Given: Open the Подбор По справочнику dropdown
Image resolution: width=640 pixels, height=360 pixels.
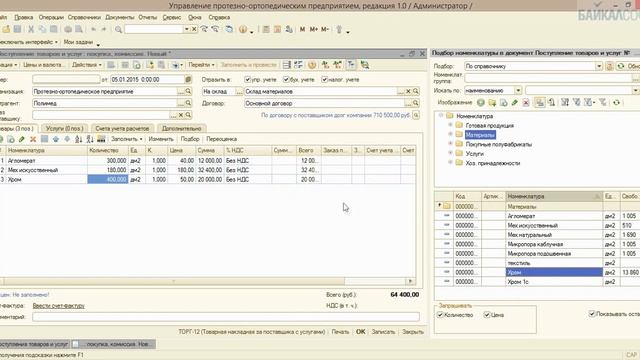Looking at the screenshot, I should tap(599, 66).
